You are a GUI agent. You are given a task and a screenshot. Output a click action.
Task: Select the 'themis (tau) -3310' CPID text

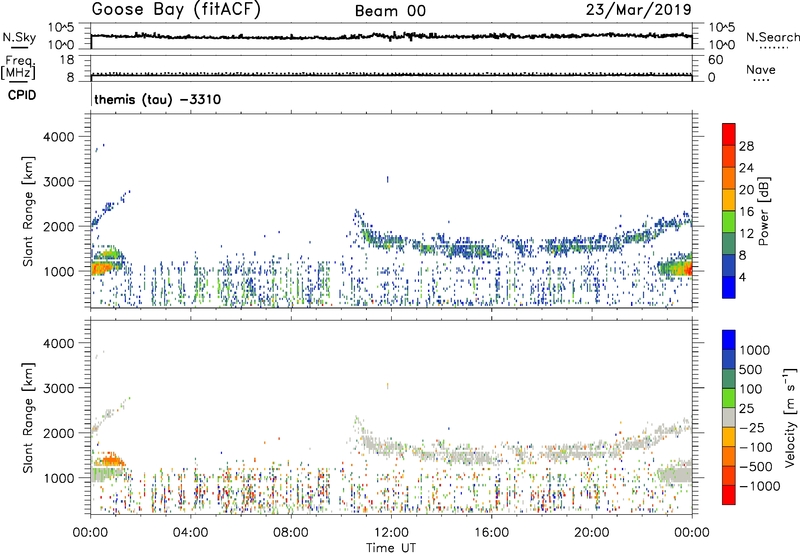tap(158, 99)
